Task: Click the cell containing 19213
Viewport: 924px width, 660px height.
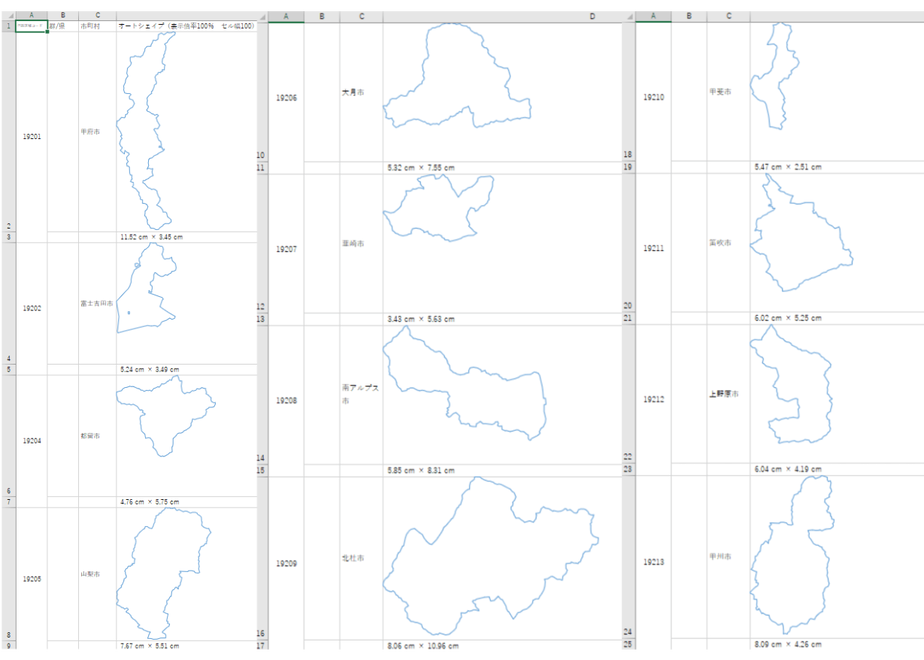Action: 654,562
